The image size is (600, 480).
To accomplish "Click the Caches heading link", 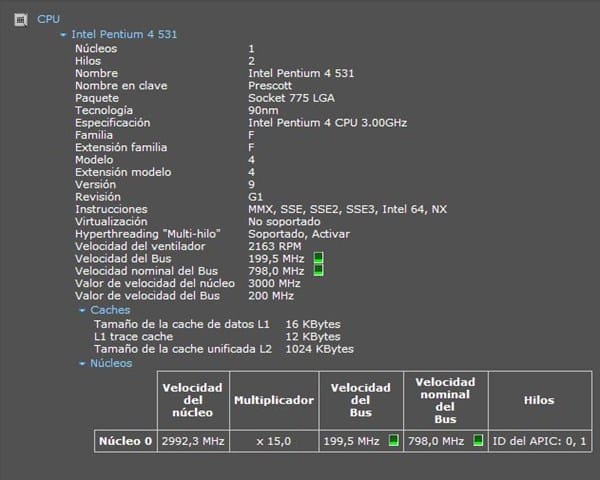I will click(110, 310).
